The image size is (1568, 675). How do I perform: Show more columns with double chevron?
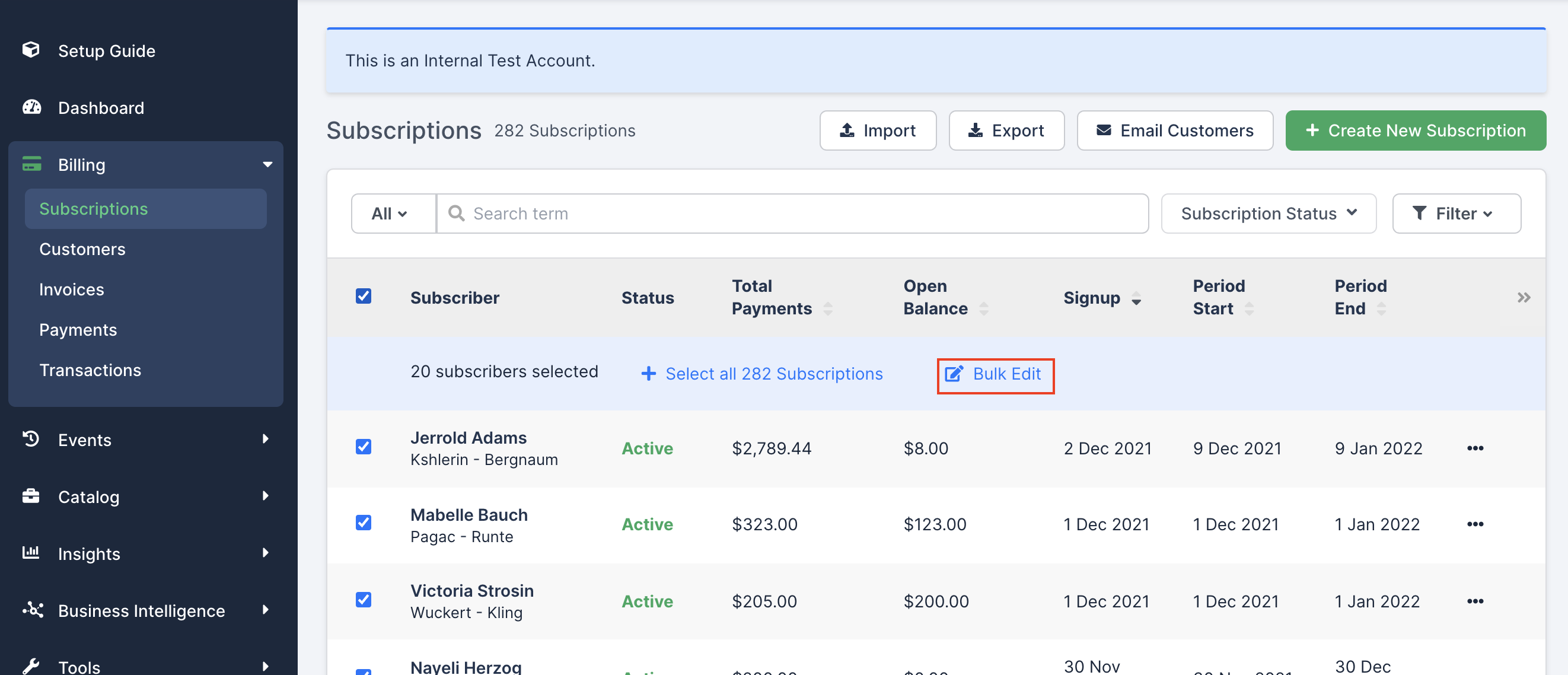pos(1523,298)
